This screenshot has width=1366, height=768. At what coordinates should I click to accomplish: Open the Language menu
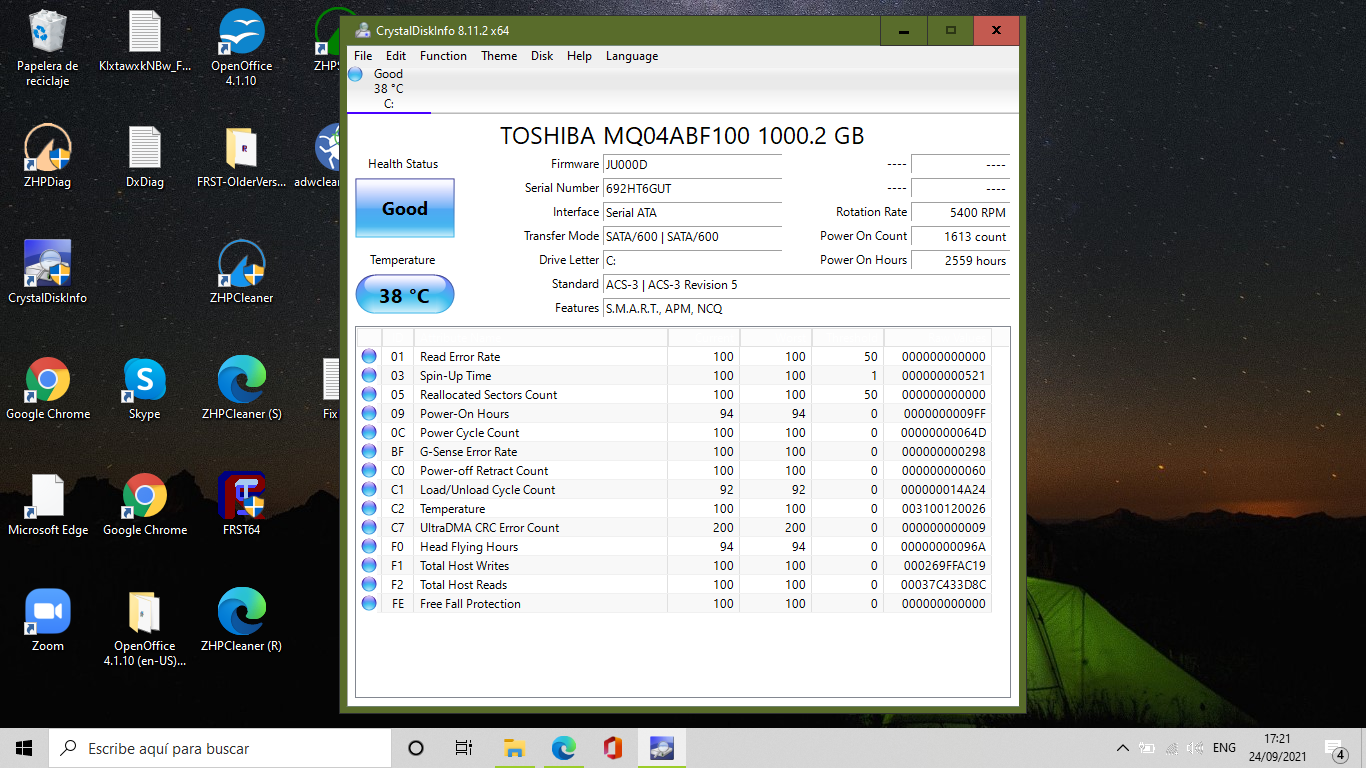click(x=632, y=56)
